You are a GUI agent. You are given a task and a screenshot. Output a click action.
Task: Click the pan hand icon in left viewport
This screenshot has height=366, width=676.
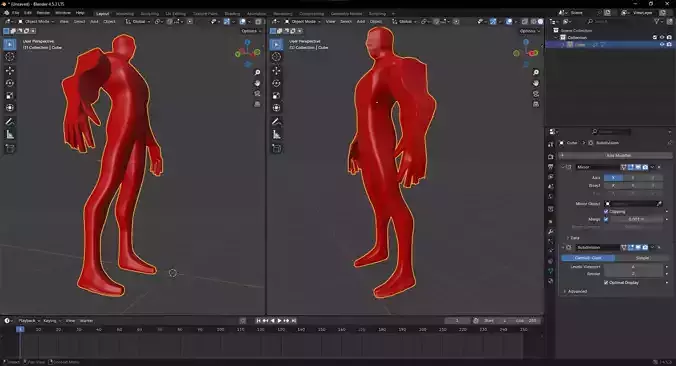pyautogui.click(x=257, y=83)
